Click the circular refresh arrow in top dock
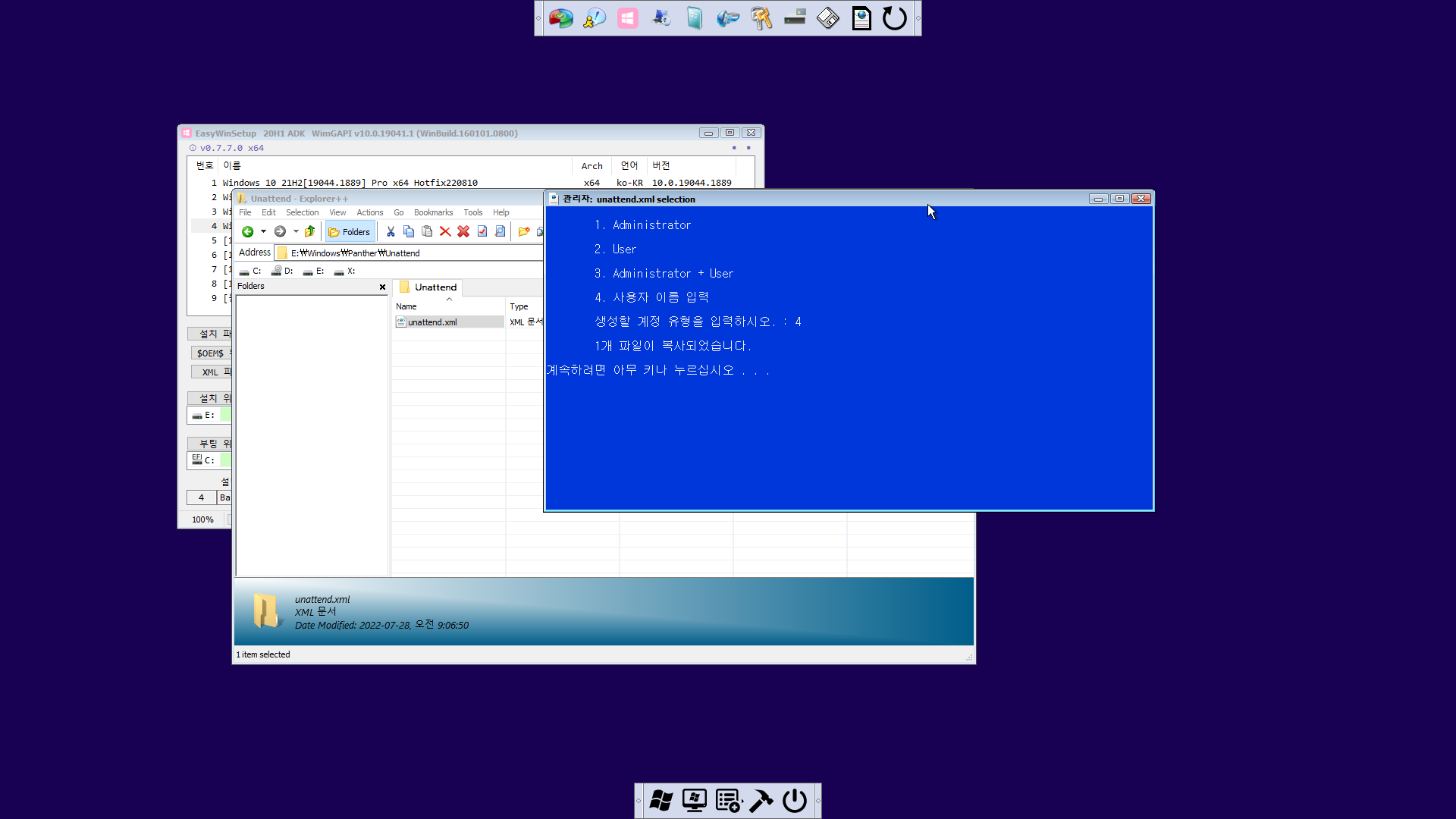The height and width of the screenshot is (819, 1456). pos(895,18)
